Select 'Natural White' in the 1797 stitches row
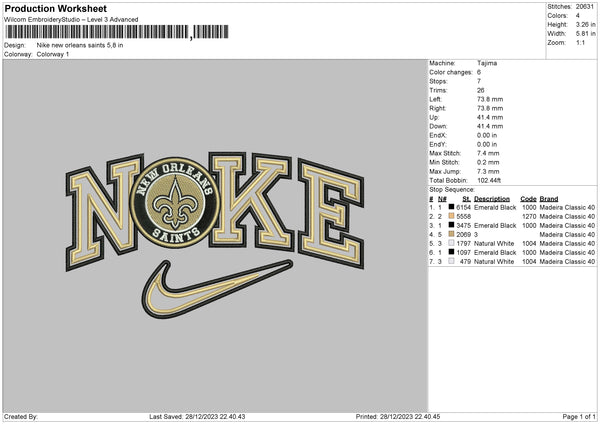 [x=494, y=243]
